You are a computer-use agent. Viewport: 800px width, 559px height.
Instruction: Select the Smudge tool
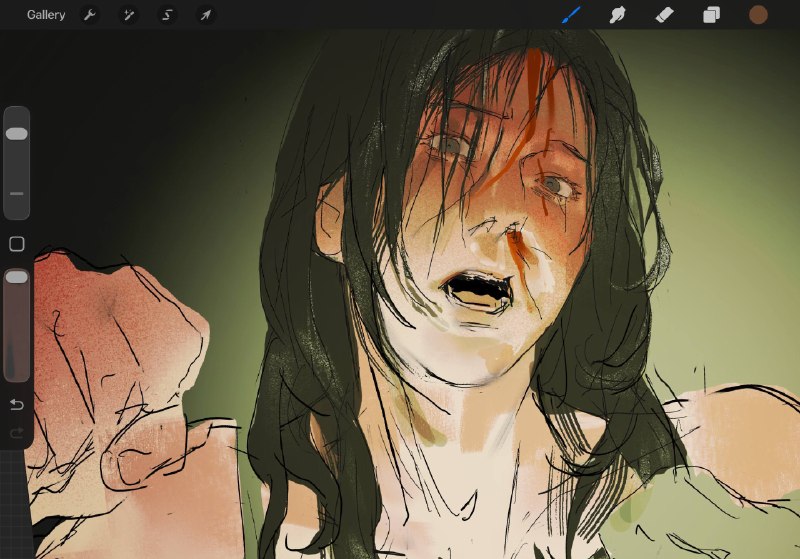pyautogui.click(x=617, y=15)
